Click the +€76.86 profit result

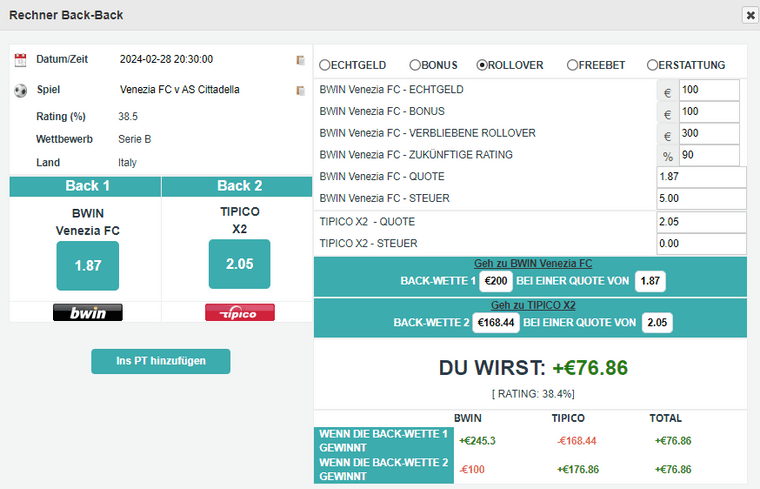point(590,368)
